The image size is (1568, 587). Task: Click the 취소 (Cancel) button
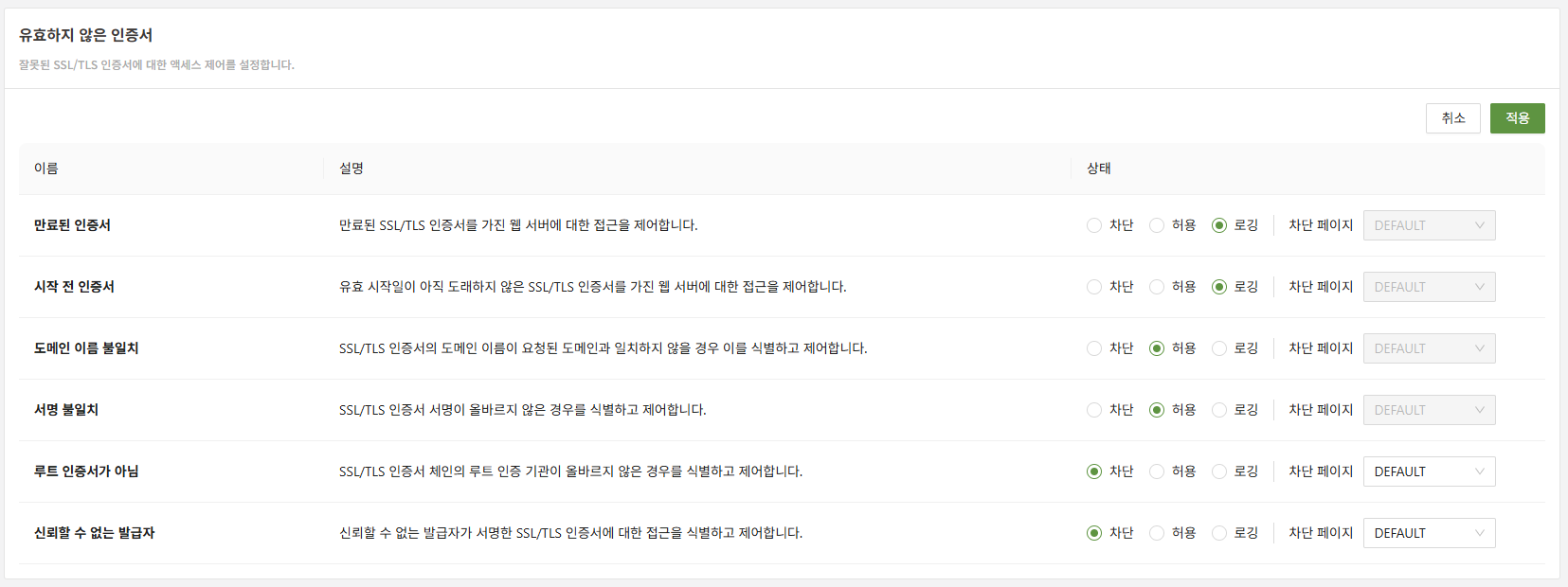pos(1452,118)
